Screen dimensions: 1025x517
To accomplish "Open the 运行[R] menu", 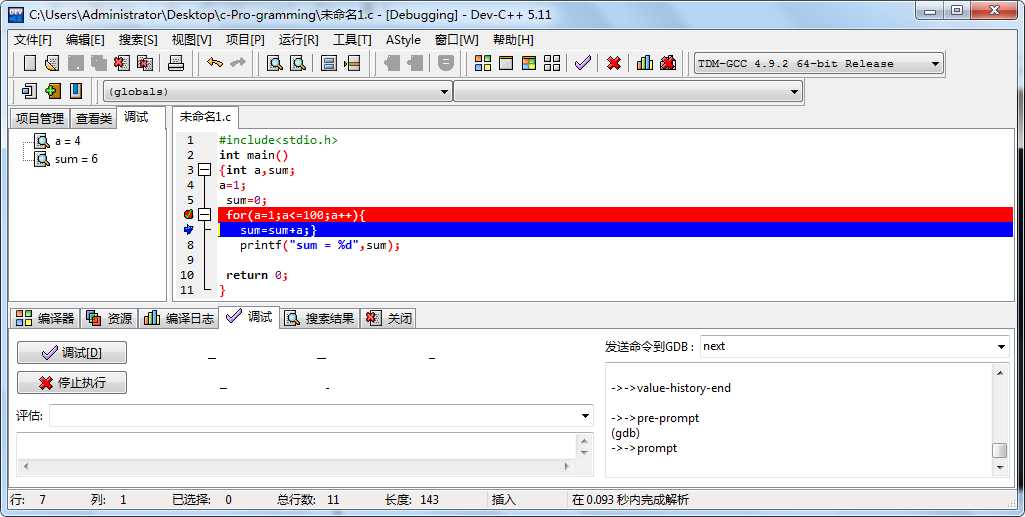I will 299,40.
